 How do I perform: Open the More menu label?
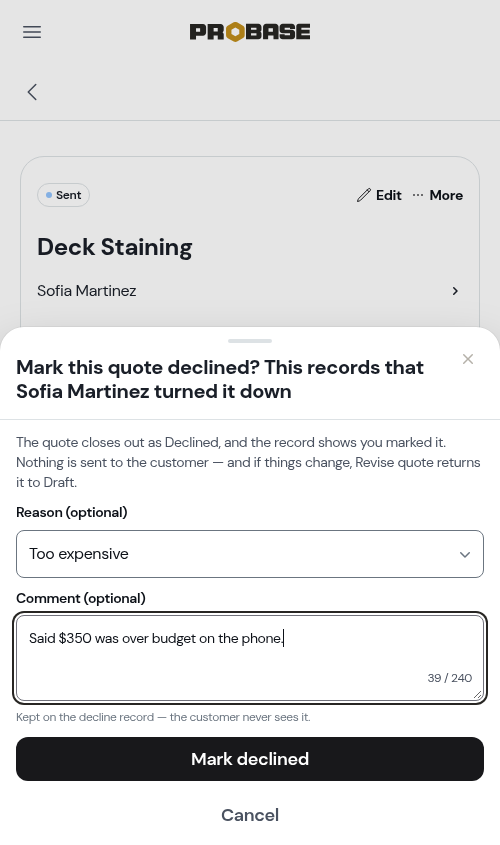pyautogui.click(x=446, y=195)
